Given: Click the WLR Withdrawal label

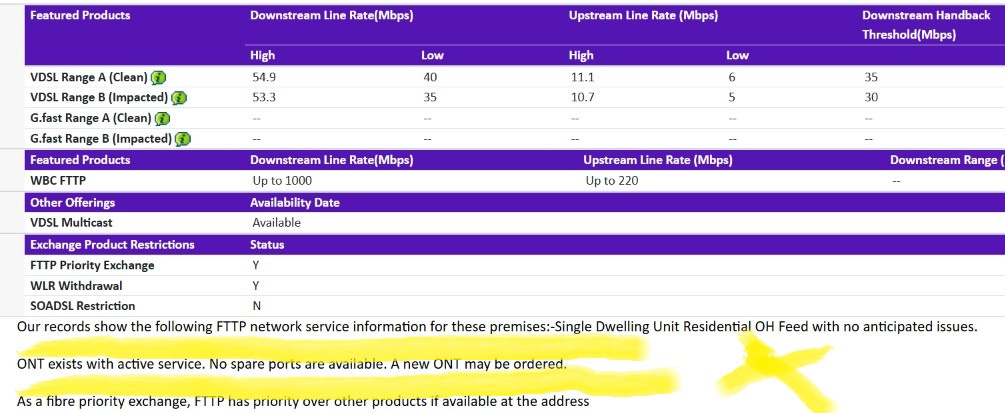Looking at the screenshot, I should [x=76, y=285].
